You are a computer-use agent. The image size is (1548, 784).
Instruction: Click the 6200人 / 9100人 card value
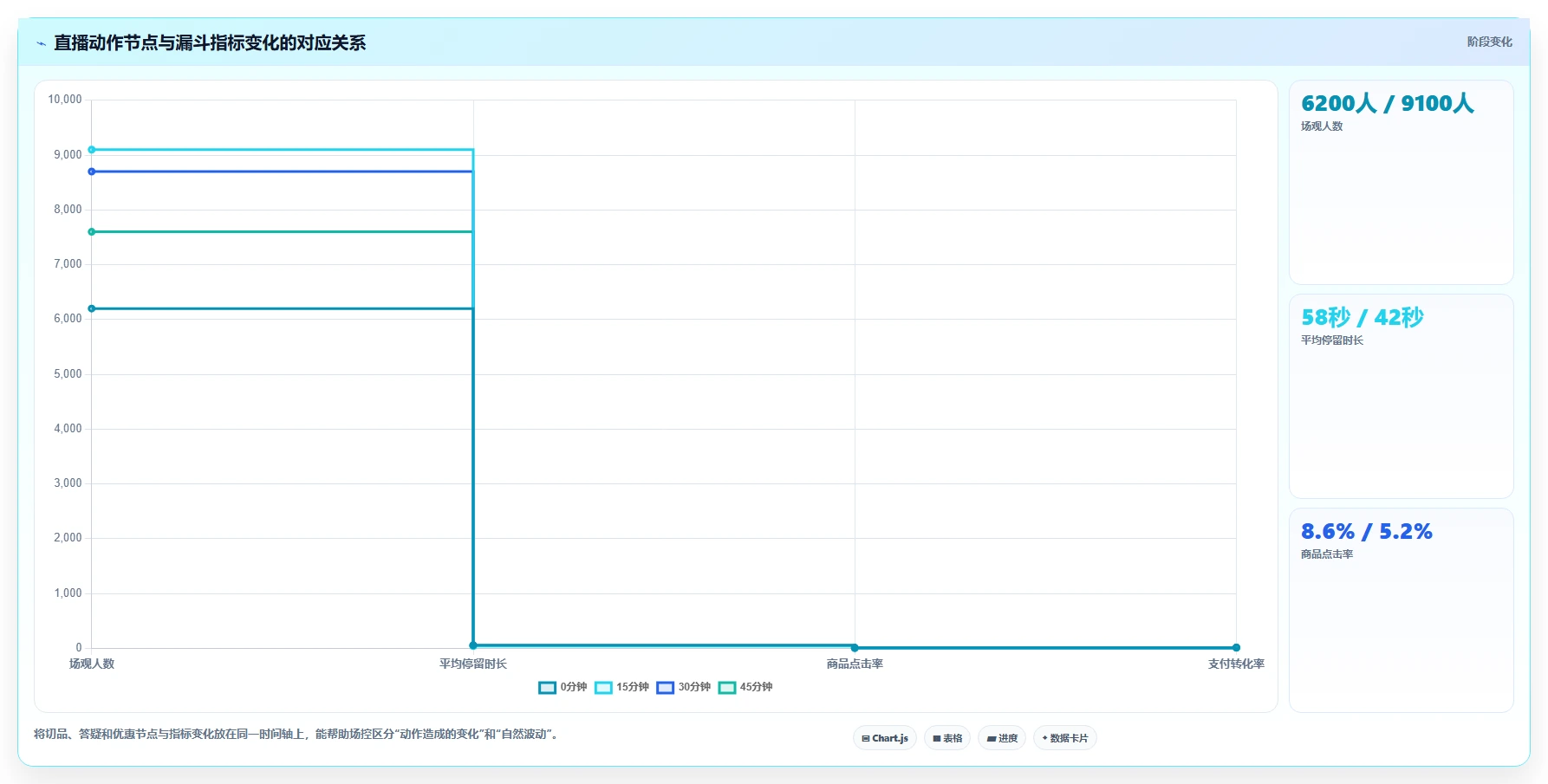(x=1387, y=103)
